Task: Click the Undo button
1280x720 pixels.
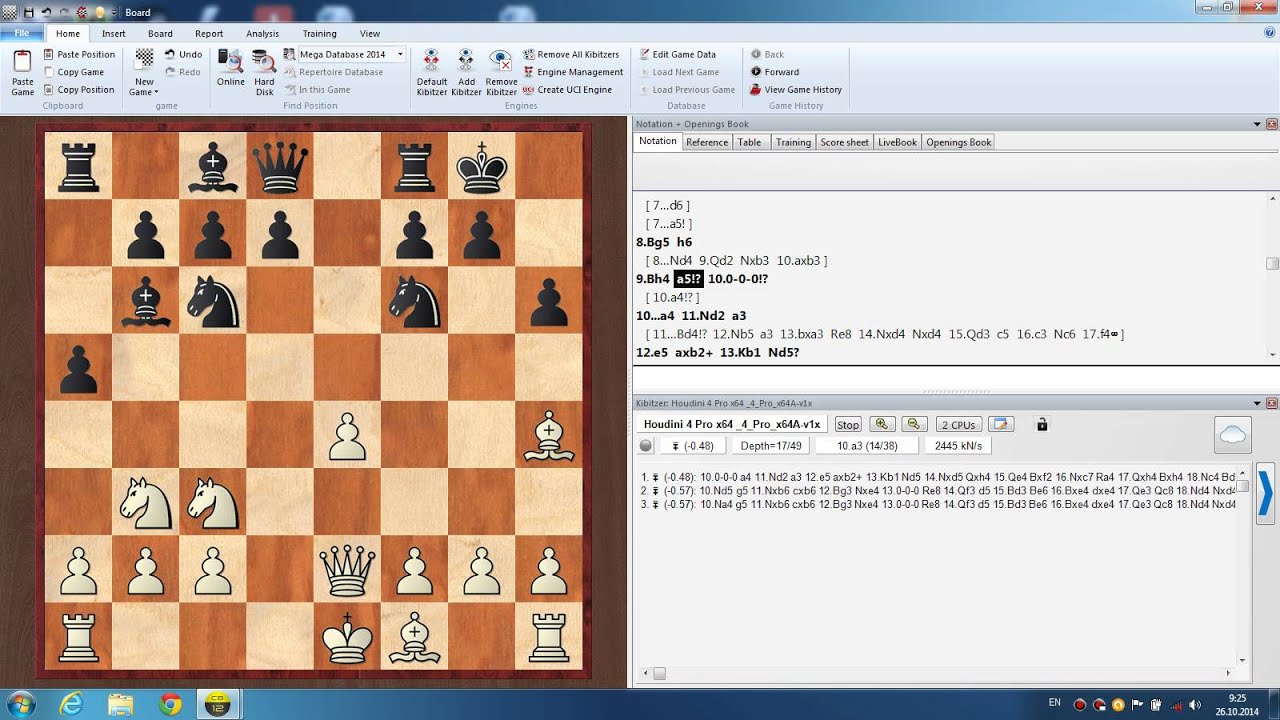Action: (x=183, y=54)
